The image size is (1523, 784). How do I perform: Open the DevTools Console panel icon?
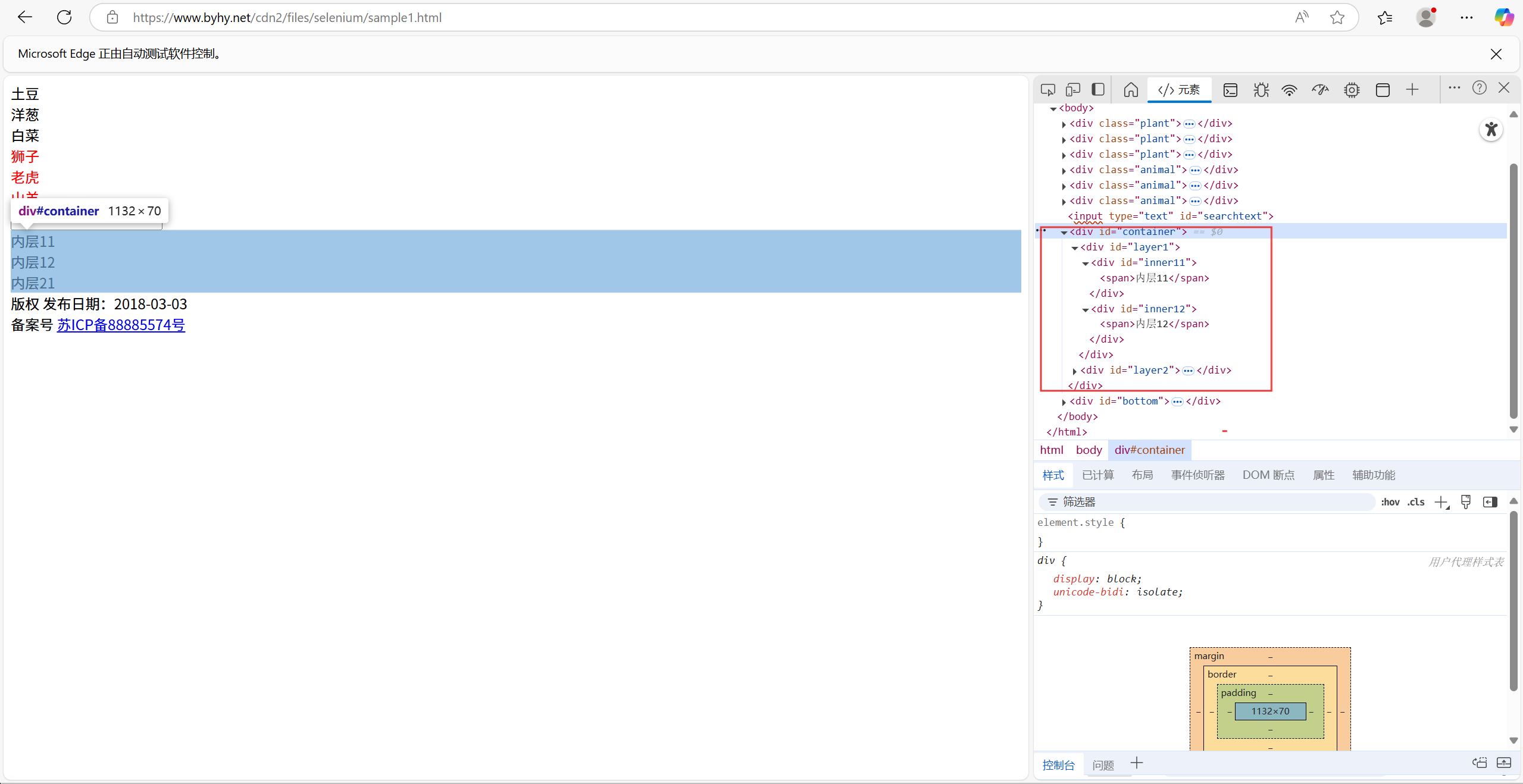1230,90
